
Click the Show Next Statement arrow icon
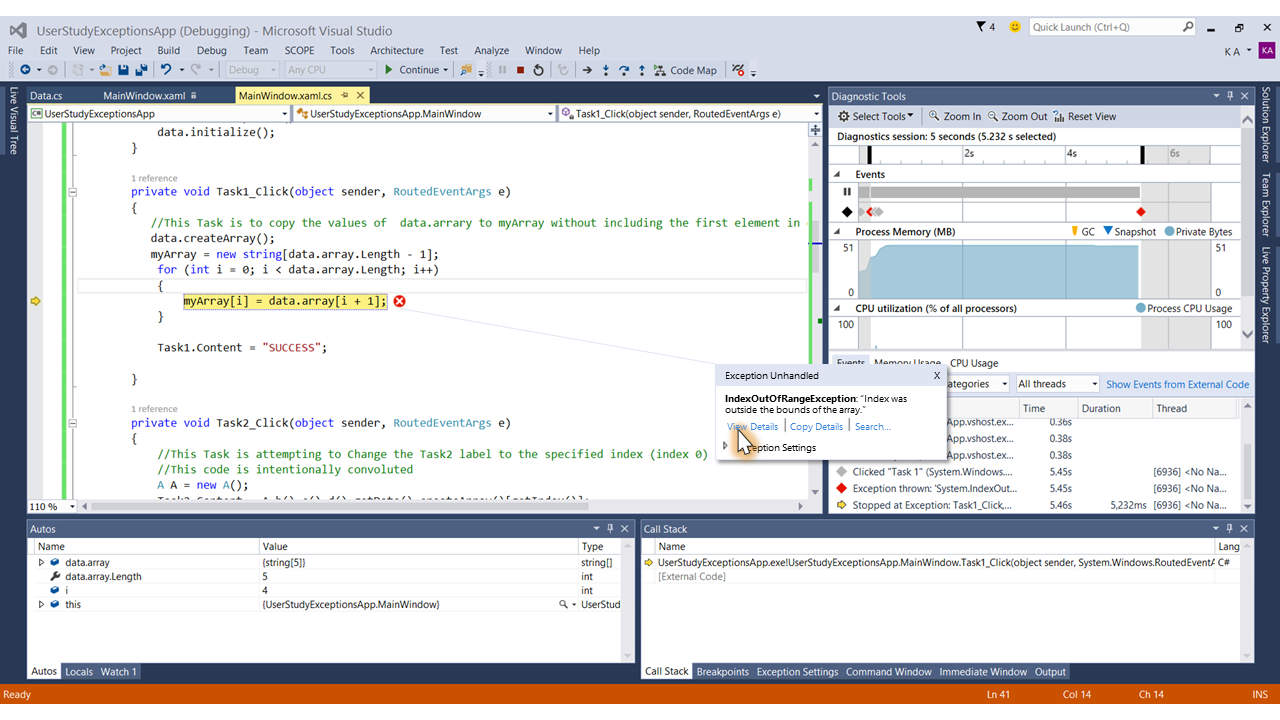click(588, 70)
